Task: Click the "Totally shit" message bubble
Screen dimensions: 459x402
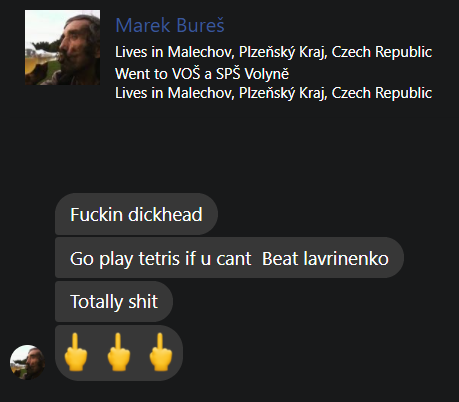Action: point(114,301)
